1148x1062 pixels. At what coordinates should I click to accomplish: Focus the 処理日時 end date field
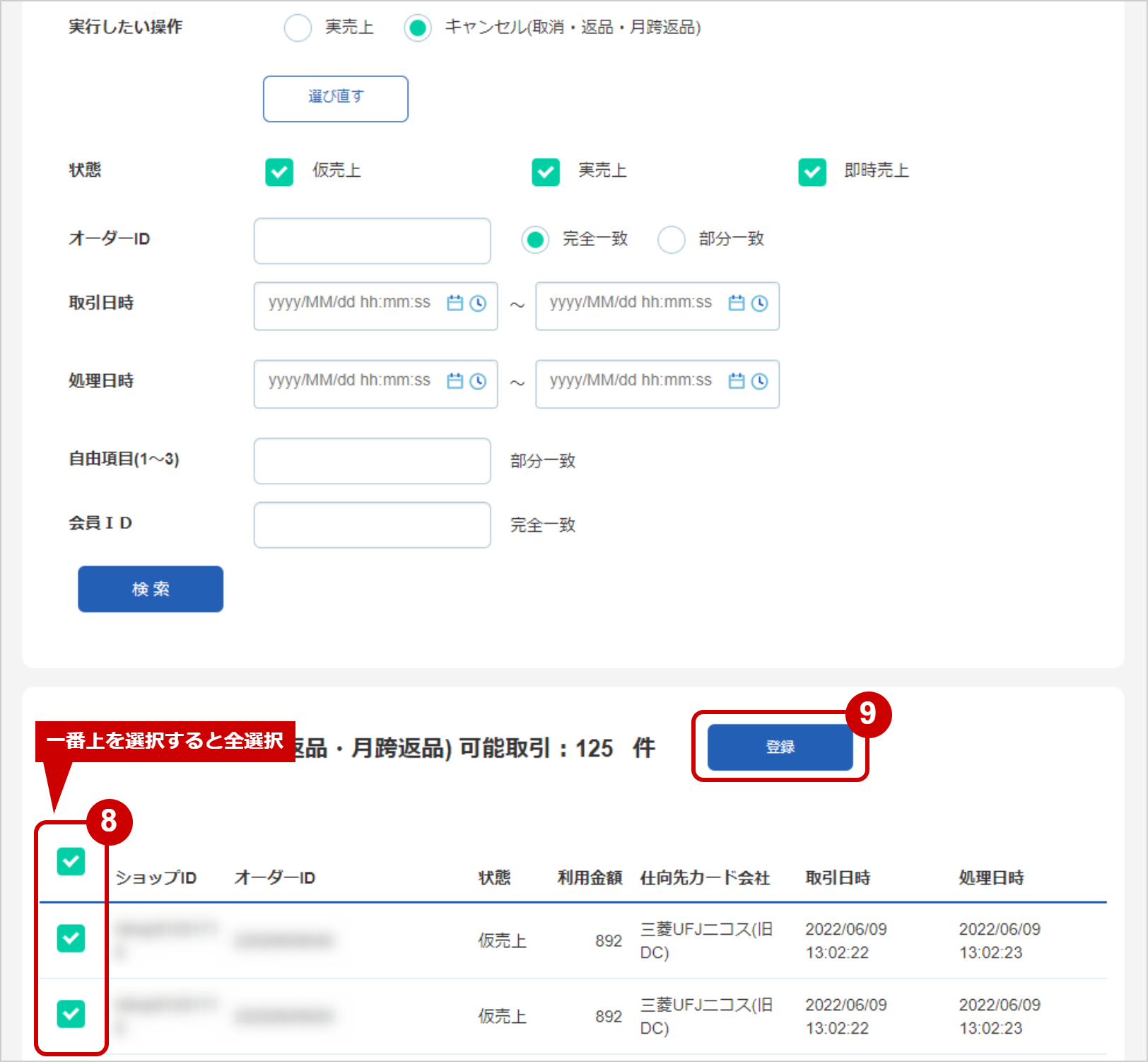(657, 384)
